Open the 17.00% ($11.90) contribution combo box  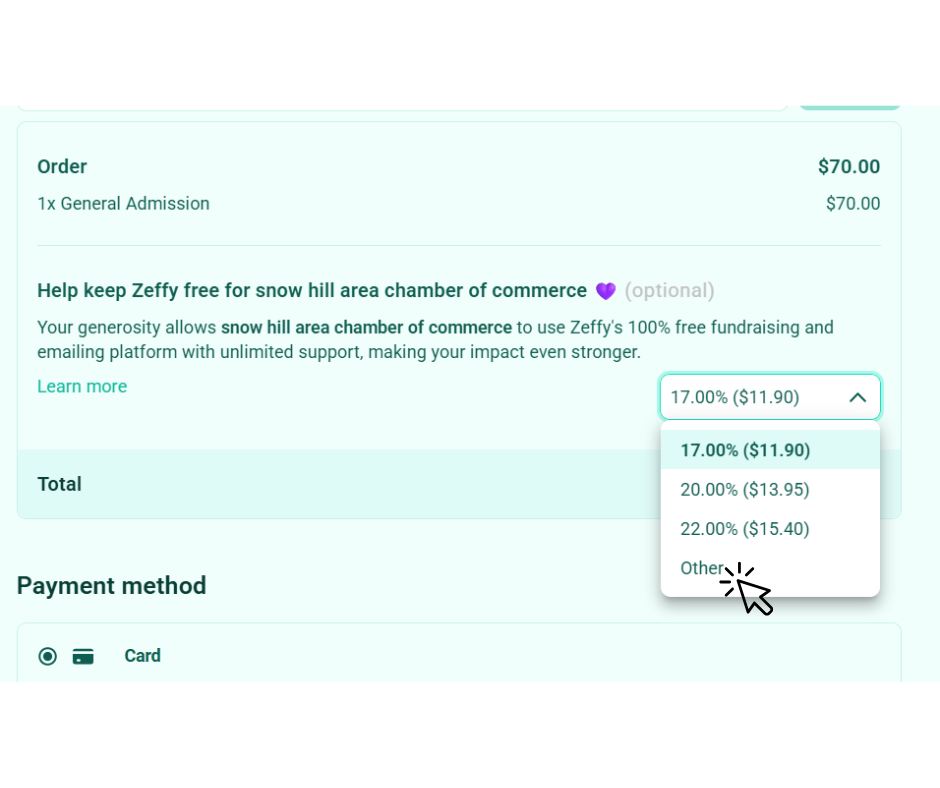point(770,397)
